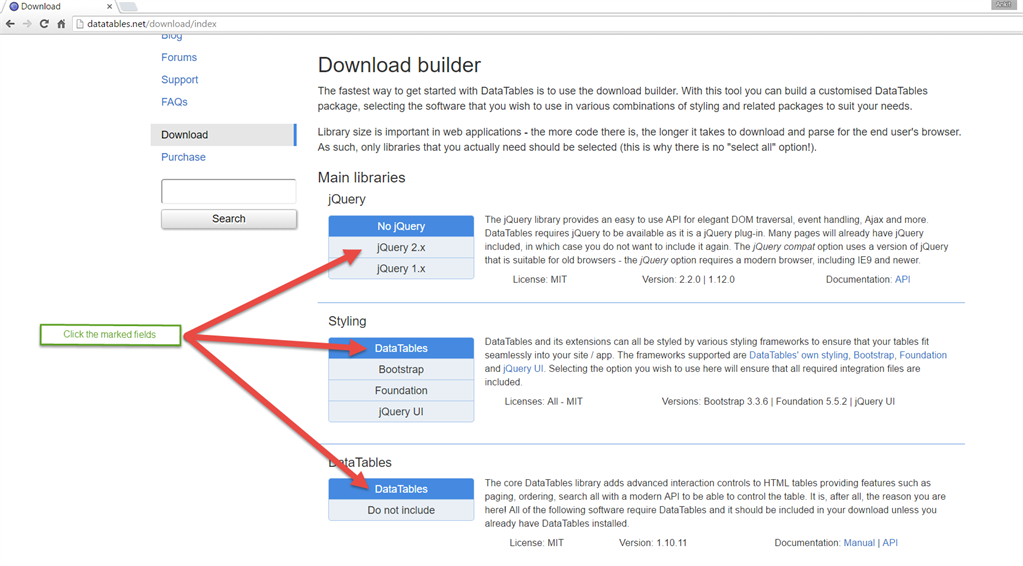Choose the No jQuery option
The width and height of the screenshot is (1023, 566).
401,226
